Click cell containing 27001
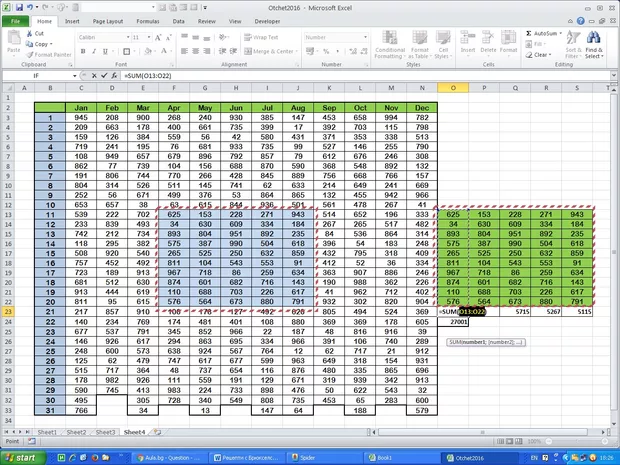Screen dimensions: 620x465 pos(453,322)
